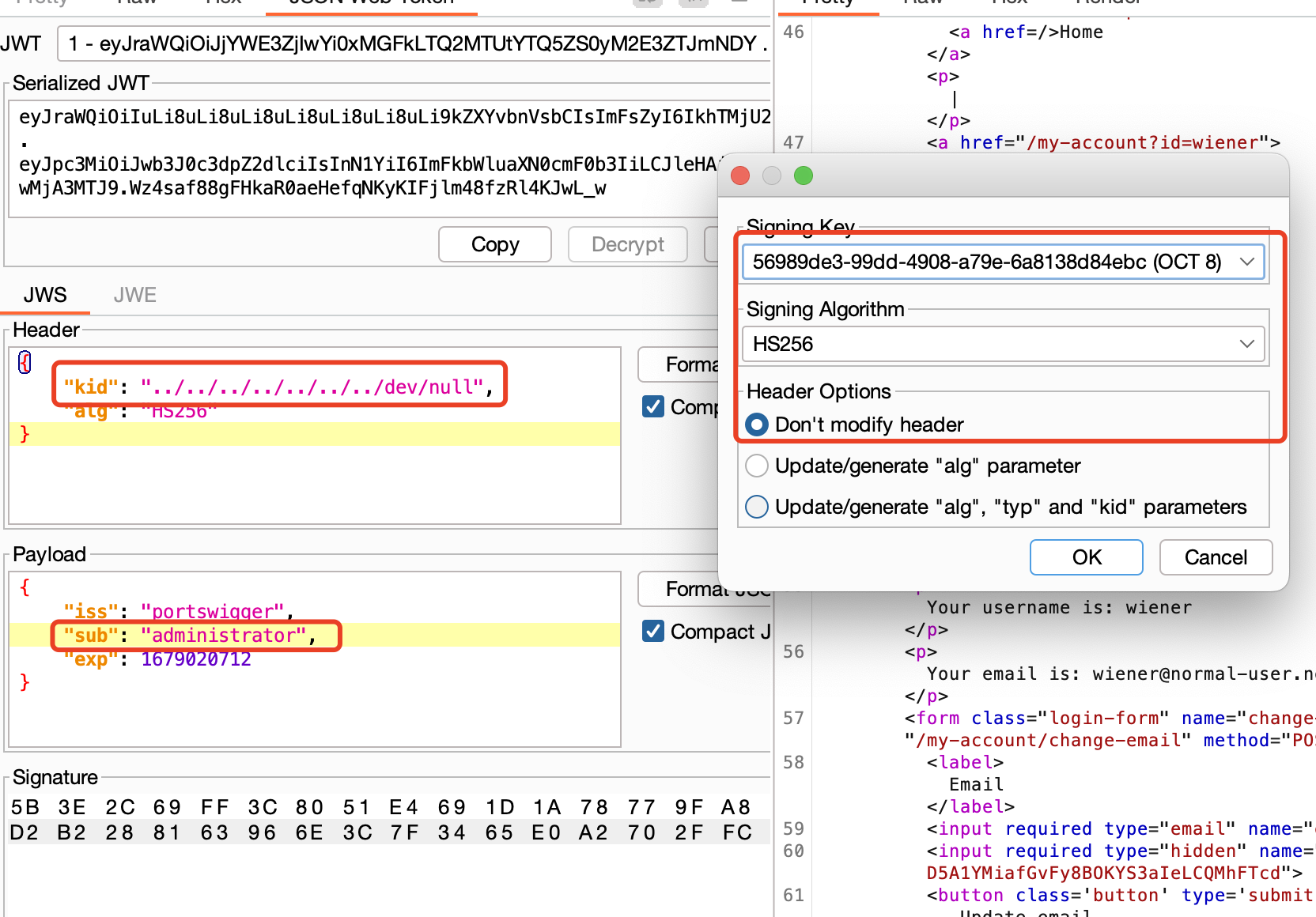
Task: Click the green zoom button of the signing dialog
Action: (x=804, y=175)
